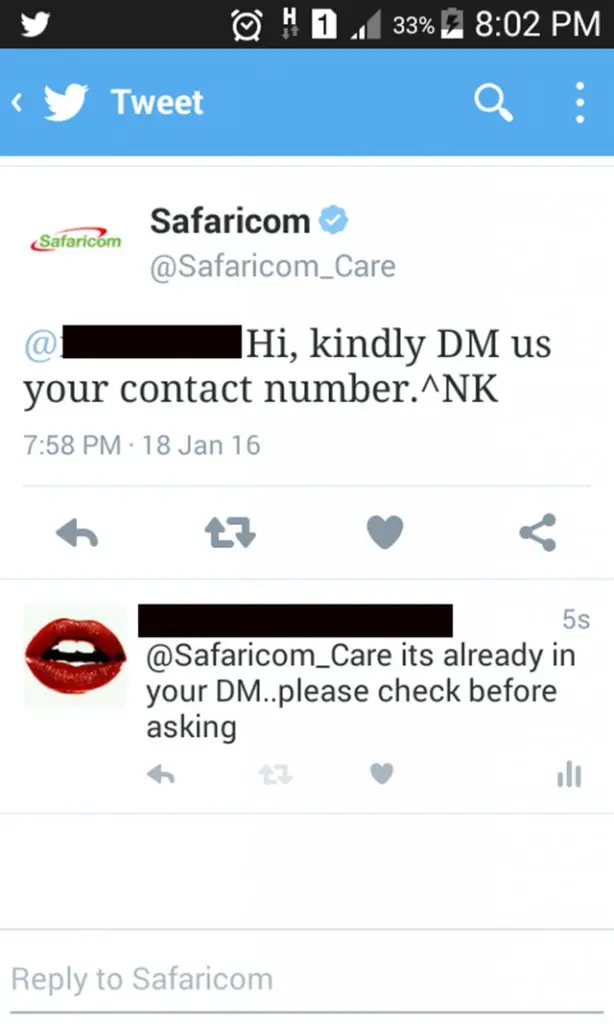
Task: Open the three-dot overflow menu
Action: coord(579,103)
